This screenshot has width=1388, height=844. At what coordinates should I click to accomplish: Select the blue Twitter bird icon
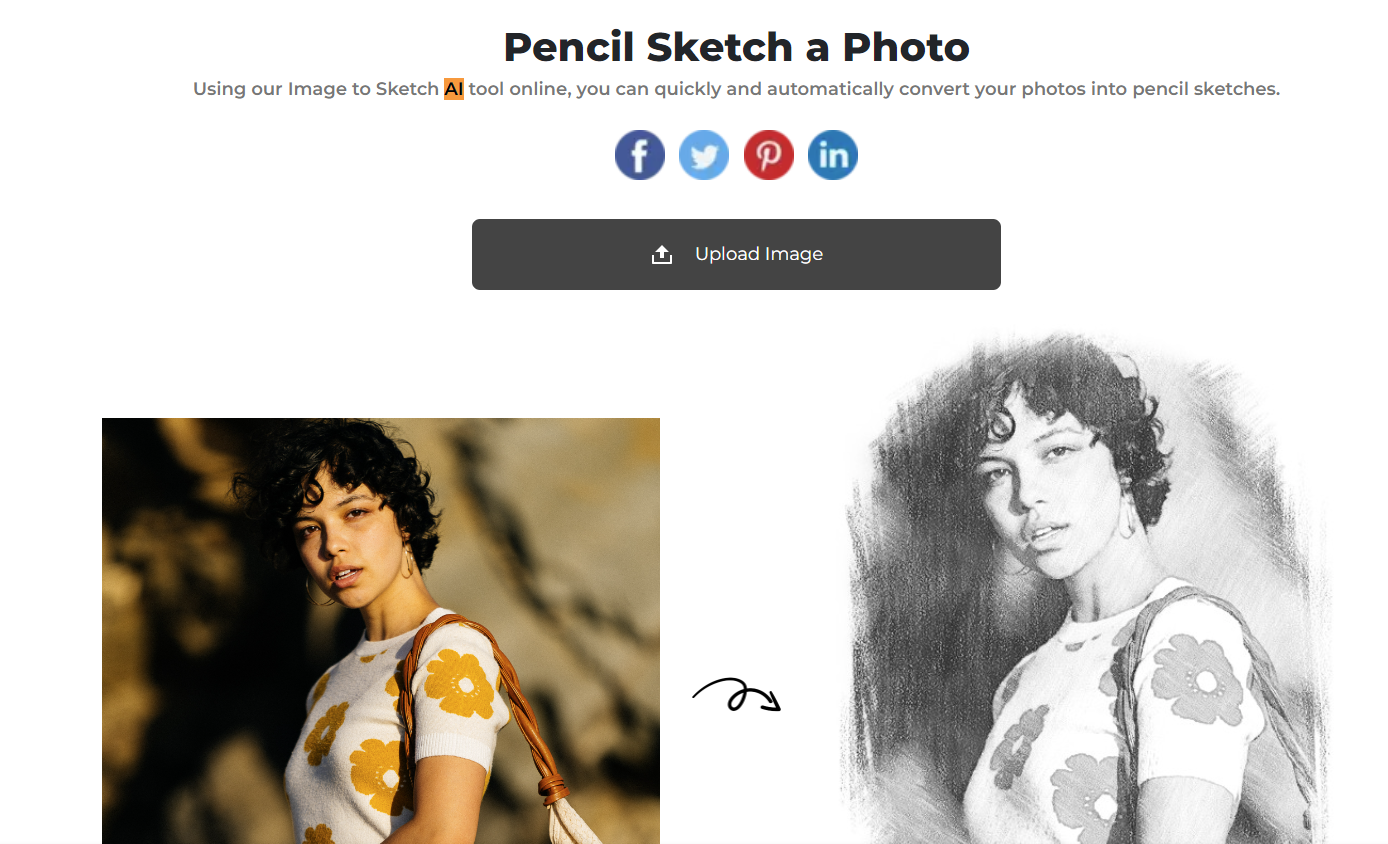coord(704,154)
